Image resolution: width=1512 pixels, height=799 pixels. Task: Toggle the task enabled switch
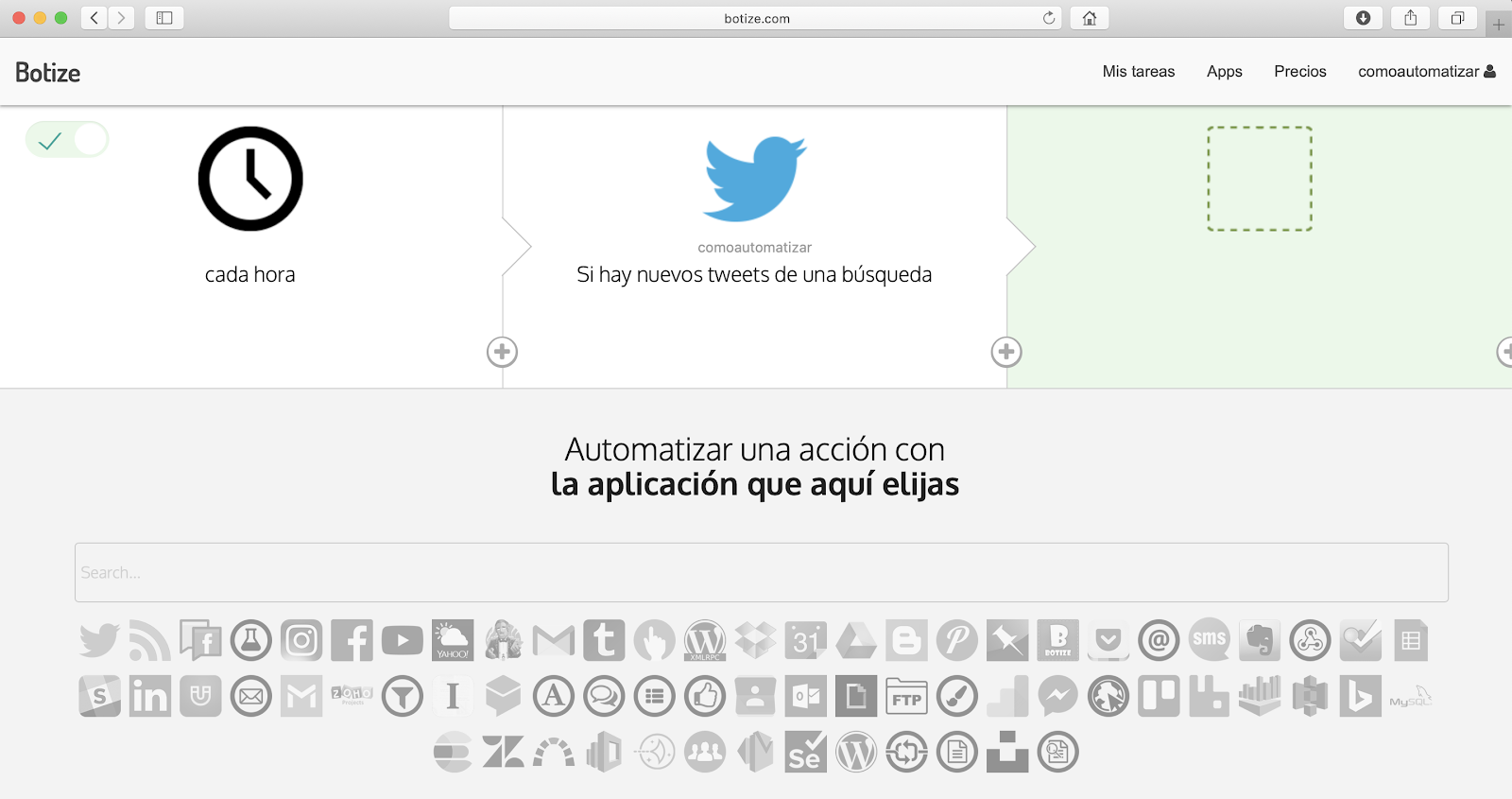(67, 140)
